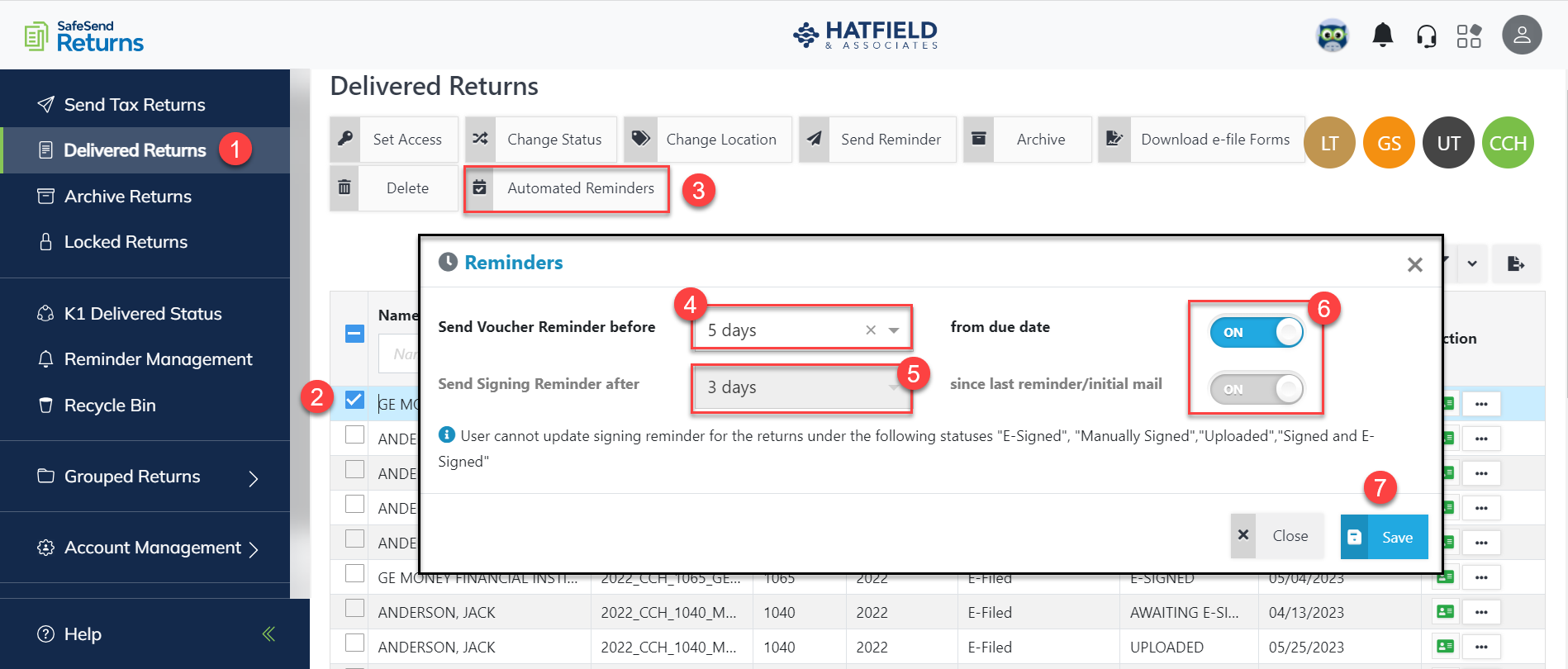The image size is (1568, 669).
Task: Click the notification bell icon
Action: click(1382, 36)
